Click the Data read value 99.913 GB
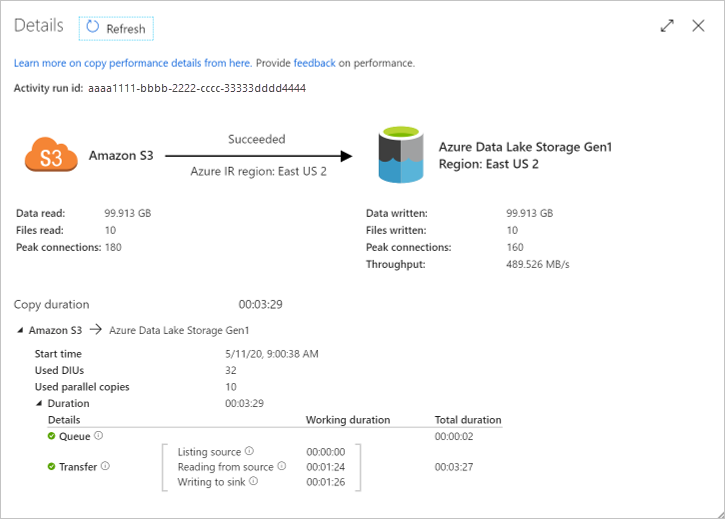725x519 pixels. point(128,213)
